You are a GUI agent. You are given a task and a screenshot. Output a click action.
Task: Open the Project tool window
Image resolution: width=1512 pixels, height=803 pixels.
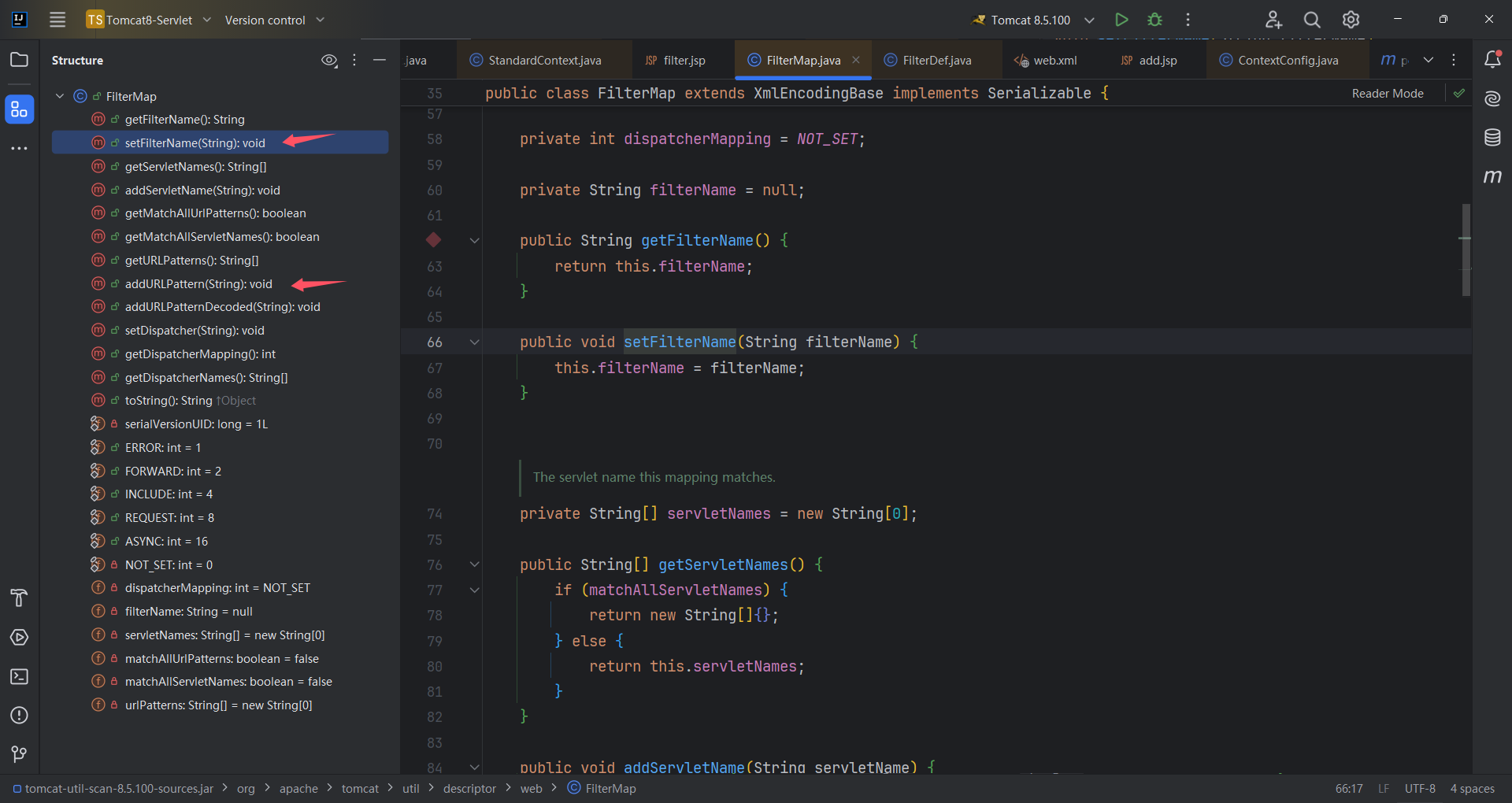coord(19,60)
